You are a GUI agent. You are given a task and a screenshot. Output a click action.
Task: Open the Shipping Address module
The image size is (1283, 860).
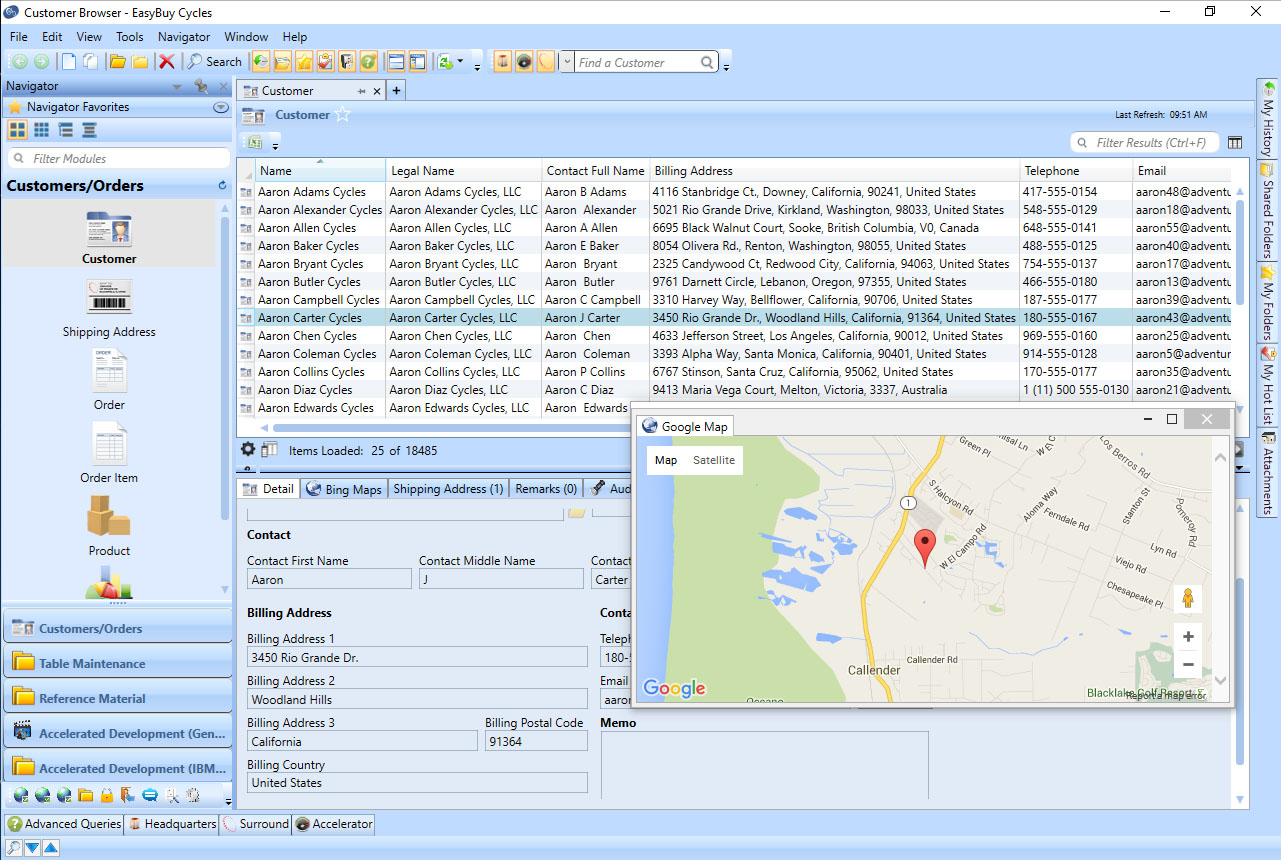tap(109, 310)
